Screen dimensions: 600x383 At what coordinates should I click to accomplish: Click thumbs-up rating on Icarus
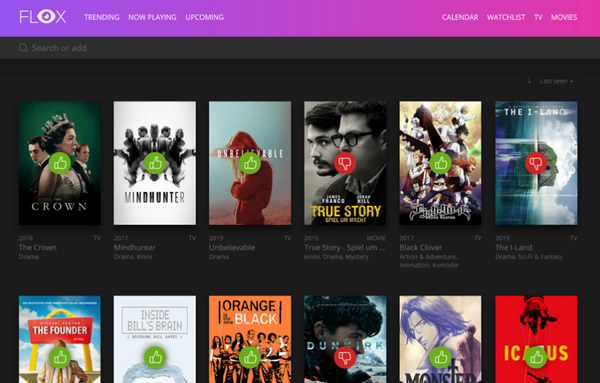point(536,357)
